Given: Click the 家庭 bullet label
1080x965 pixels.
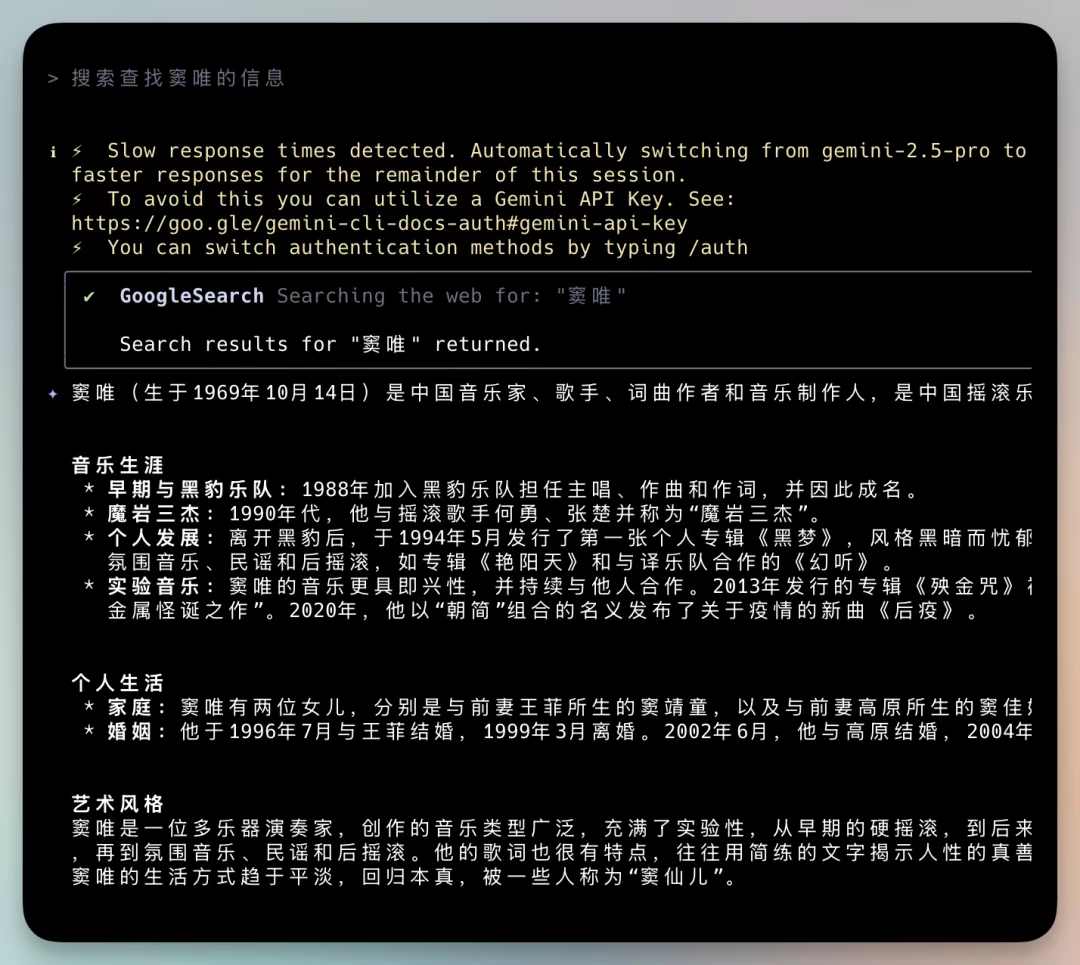Looking at the screenshot, I should [x=130, y=707].
